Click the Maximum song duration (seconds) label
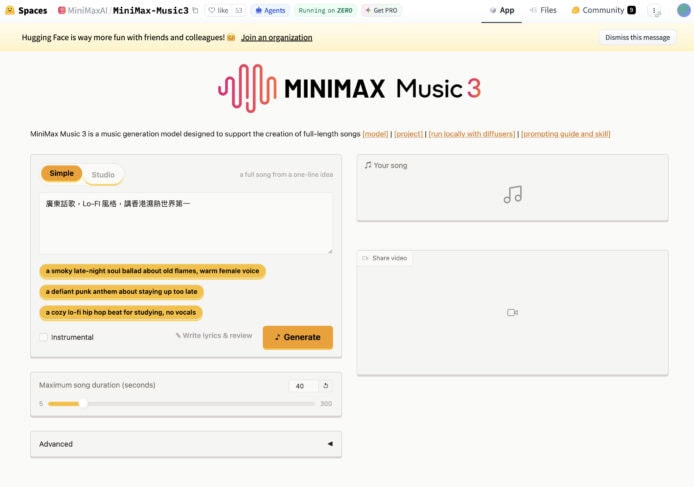The height and width of the screenshot is (487, 694). coord(97,385)
